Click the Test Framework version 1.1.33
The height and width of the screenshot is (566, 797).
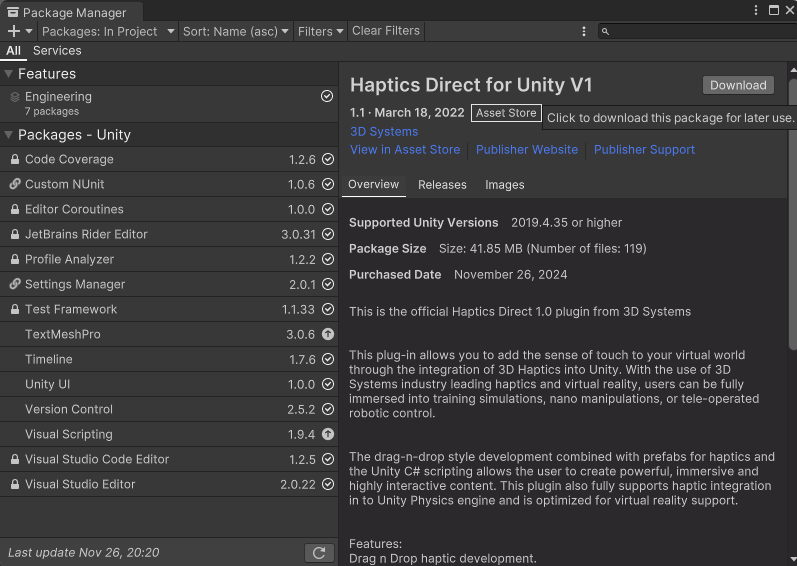tap(298, 309)
